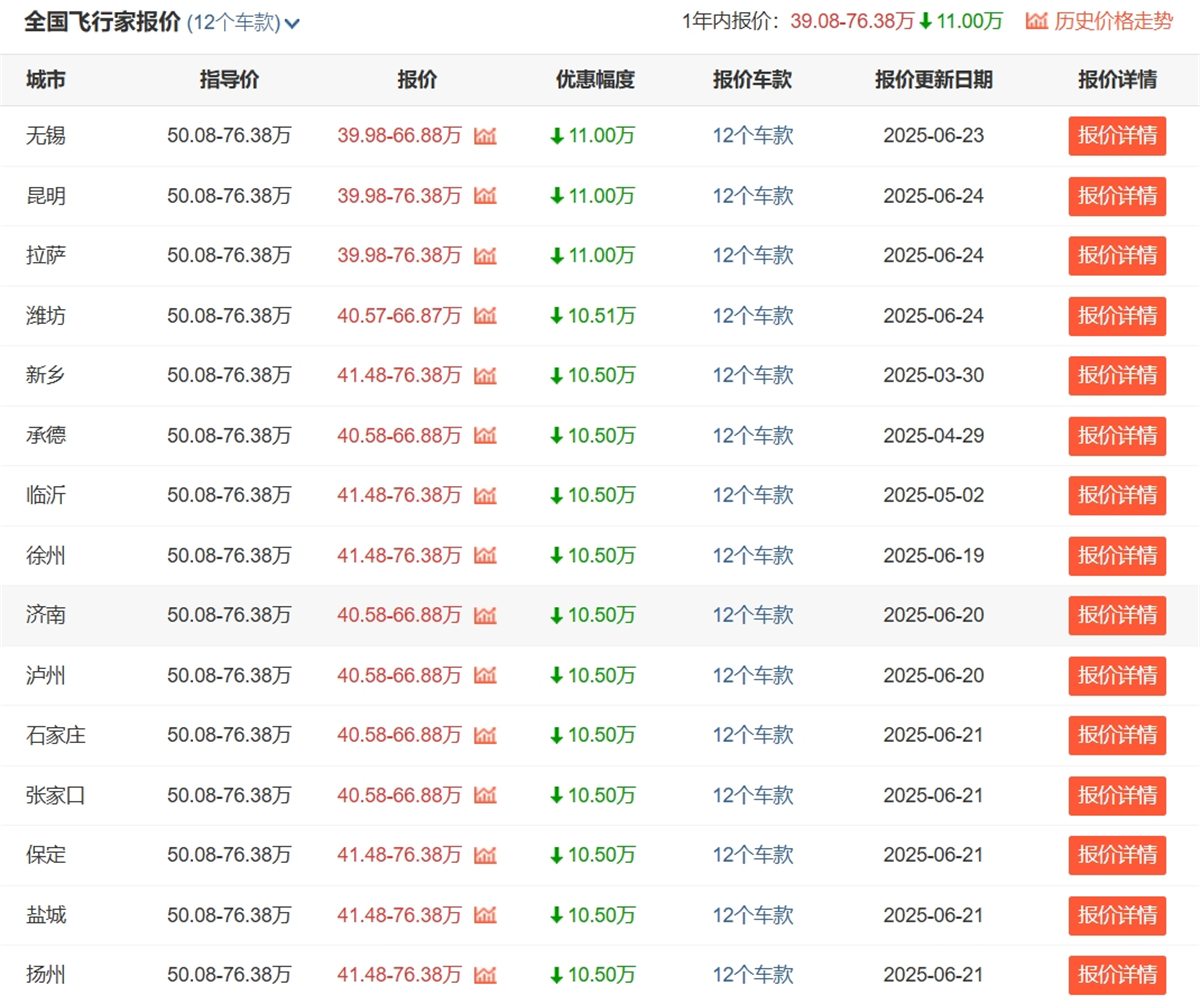The height and width of the screenshot is (1004, 1200).
Task: Open price trend chart icon for 石家庄
Action: pos(485,736)
